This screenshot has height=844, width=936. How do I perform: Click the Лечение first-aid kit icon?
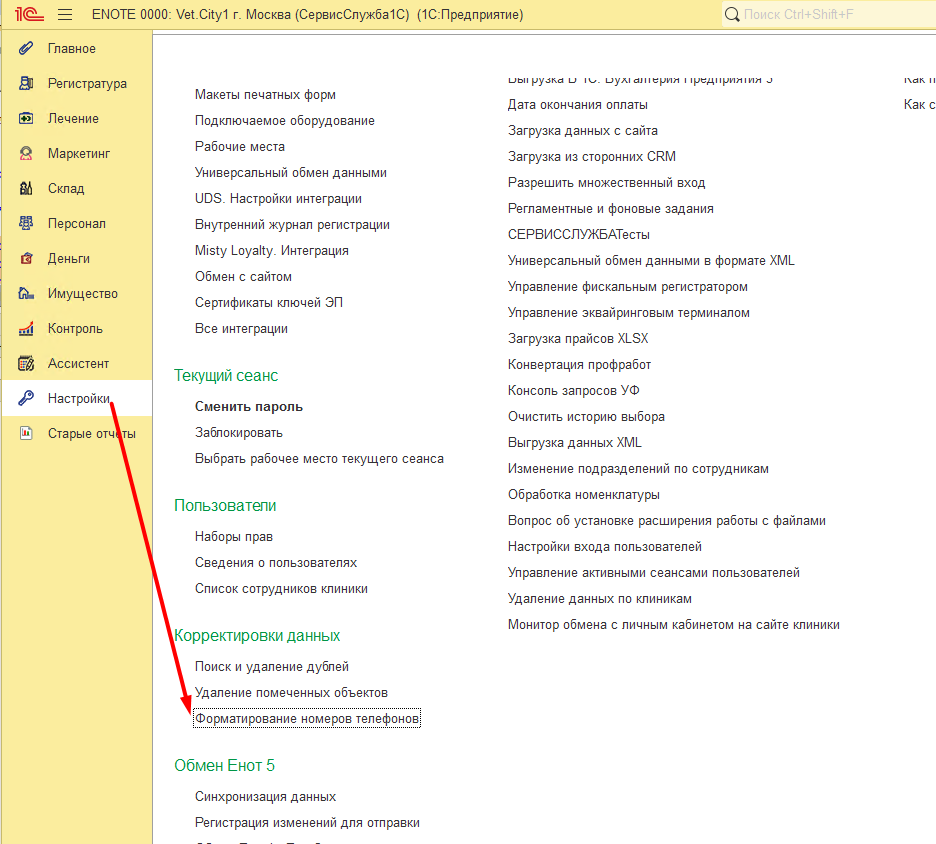click(x=27, y=119)
